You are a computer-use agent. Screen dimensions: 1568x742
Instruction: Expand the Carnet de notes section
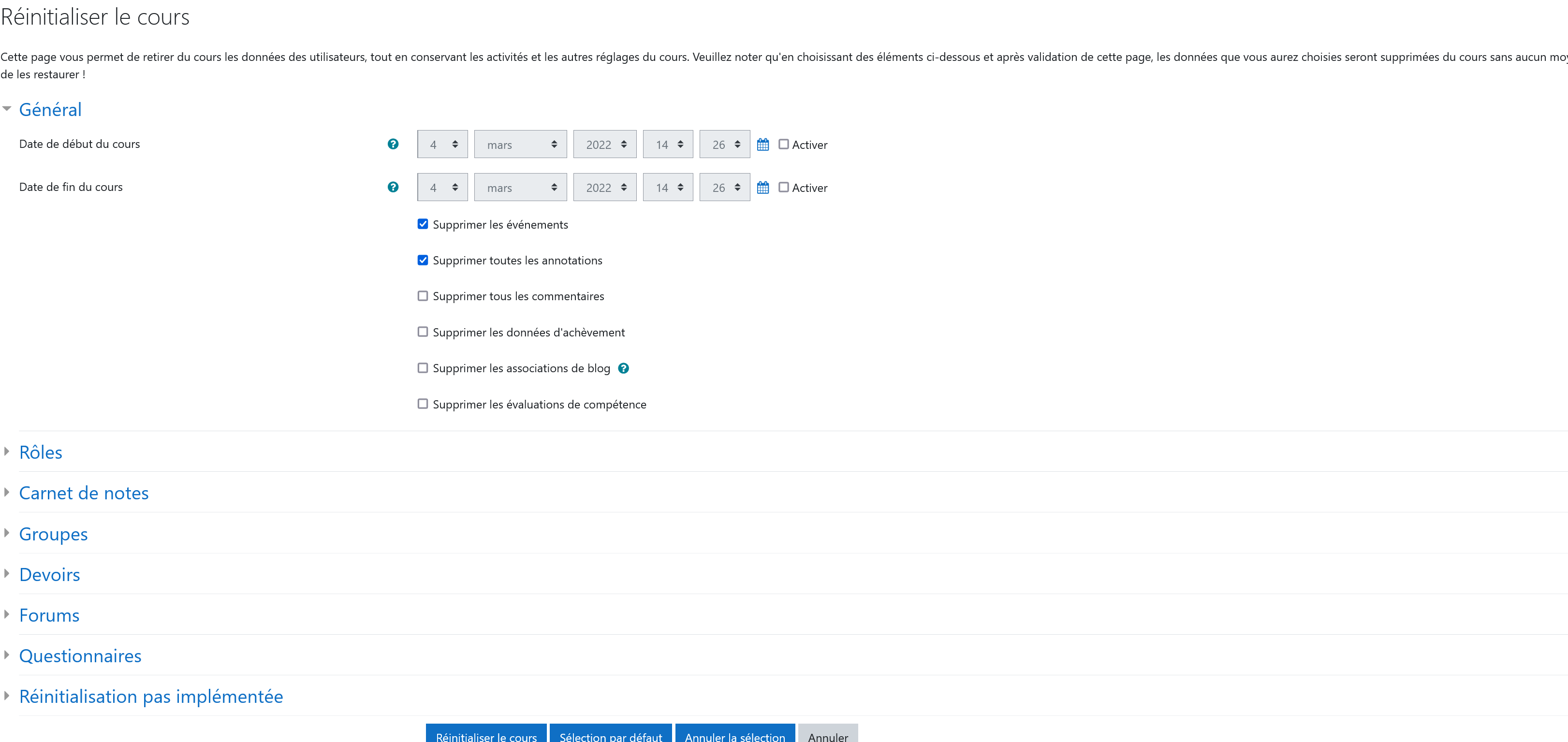(x=84, y=493)
